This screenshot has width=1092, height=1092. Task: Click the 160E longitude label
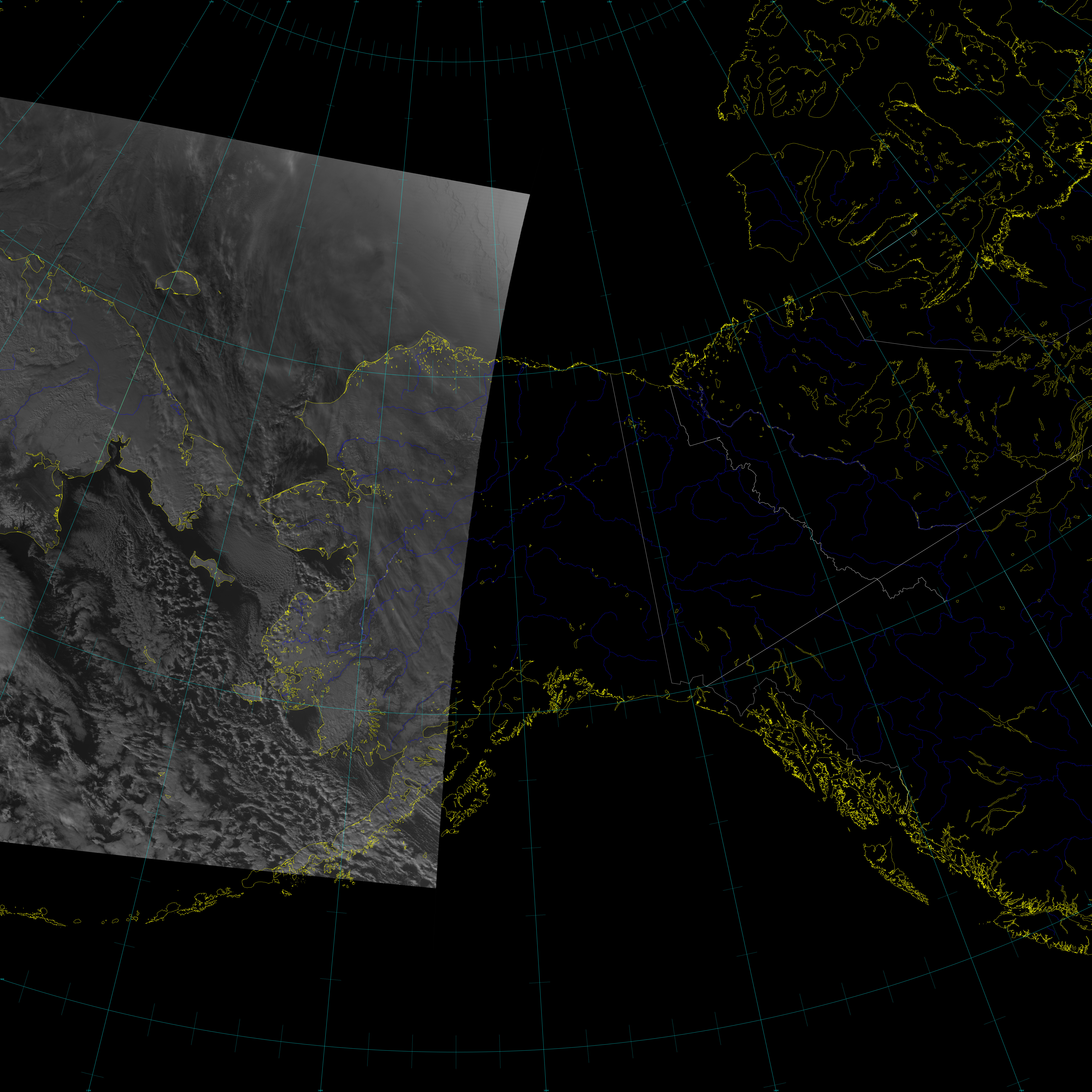pos(119,2)
